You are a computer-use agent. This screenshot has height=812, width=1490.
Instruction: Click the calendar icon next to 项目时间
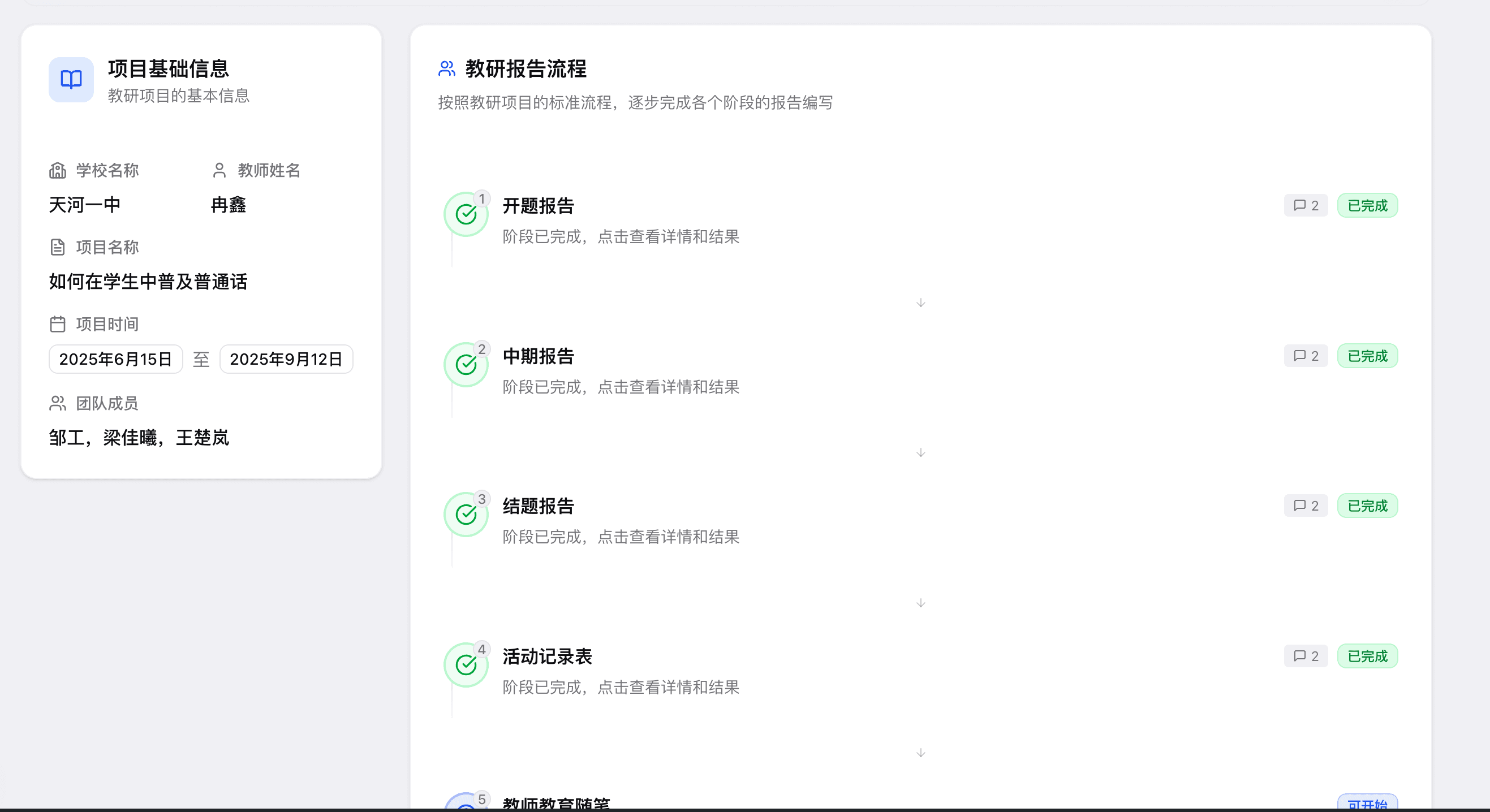57,324
